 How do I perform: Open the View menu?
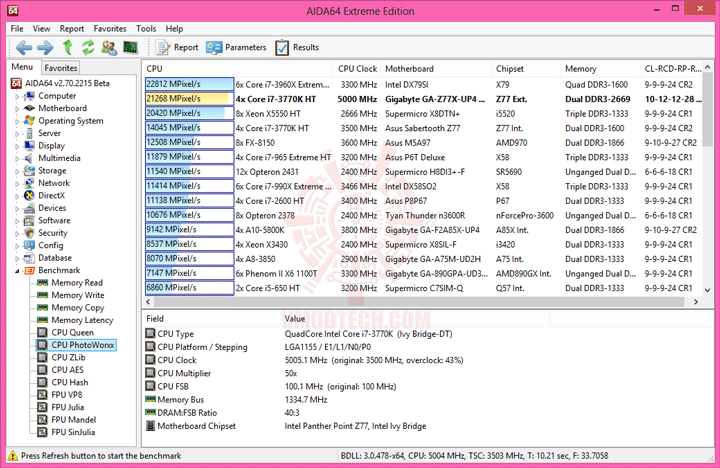pyautogui.click(x=41, y=28)
